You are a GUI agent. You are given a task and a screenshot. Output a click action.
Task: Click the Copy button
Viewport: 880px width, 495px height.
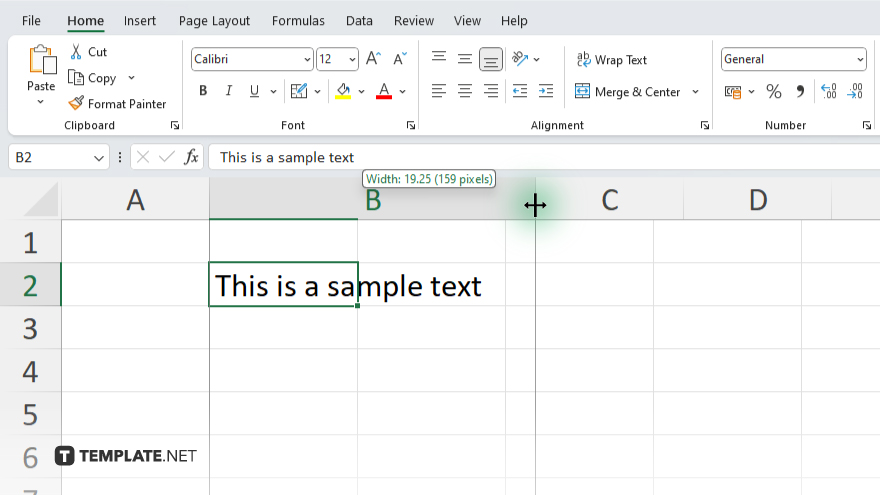[x=93, y=77]
